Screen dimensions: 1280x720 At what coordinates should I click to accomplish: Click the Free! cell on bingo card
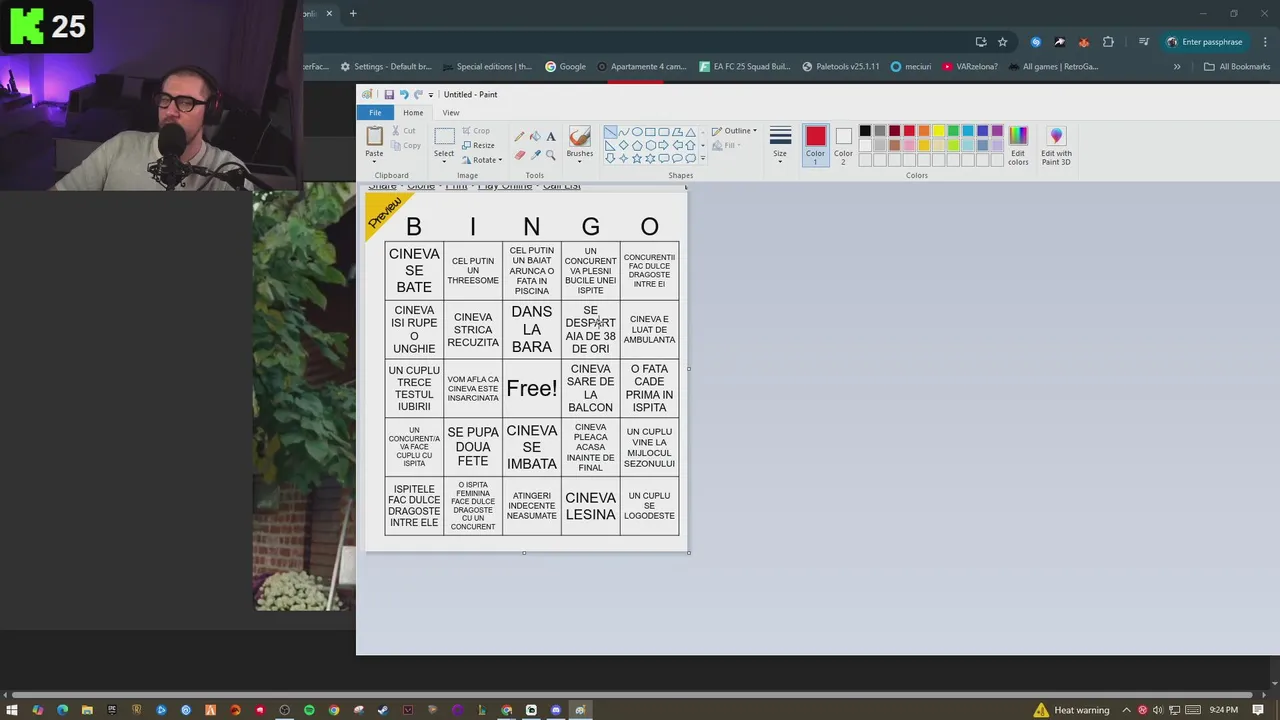point(532,388)
